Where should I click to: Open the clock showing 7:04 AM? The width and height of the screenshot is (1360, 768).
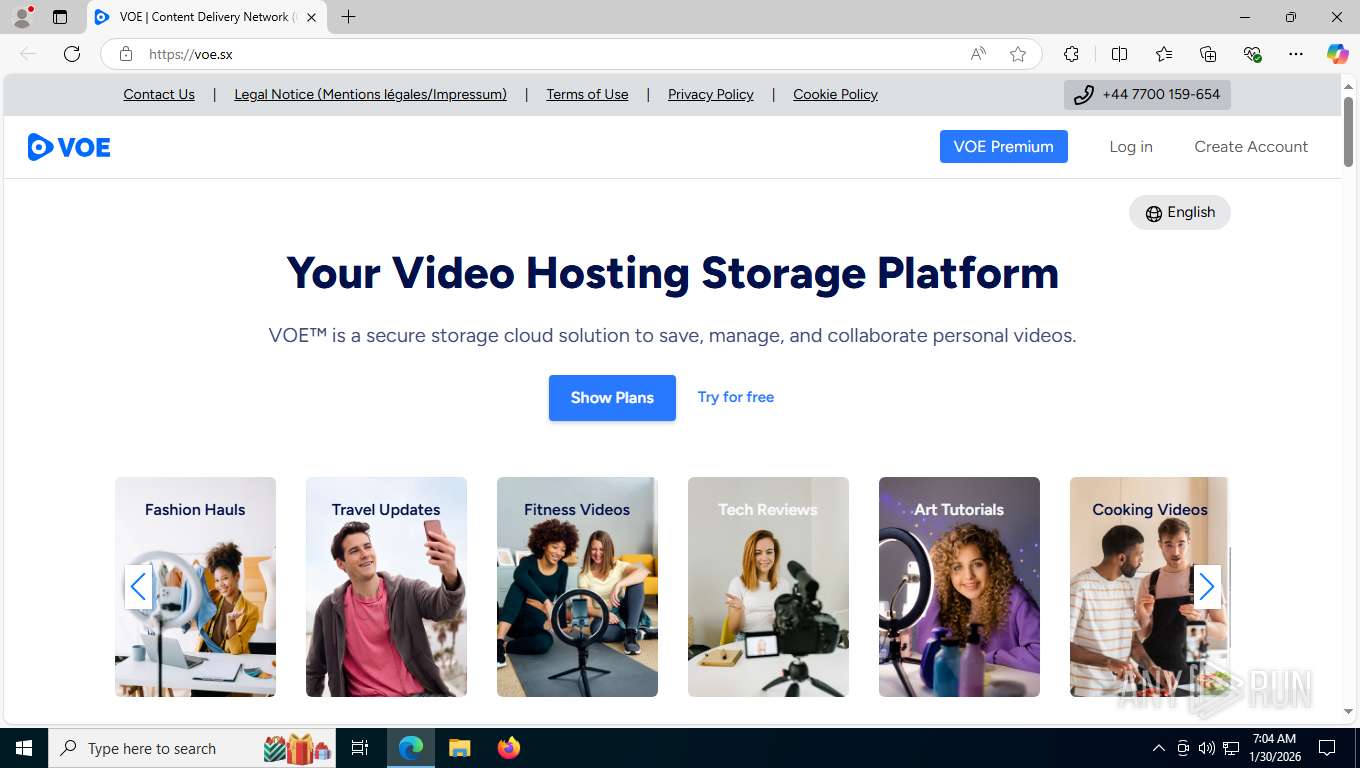1274,748
